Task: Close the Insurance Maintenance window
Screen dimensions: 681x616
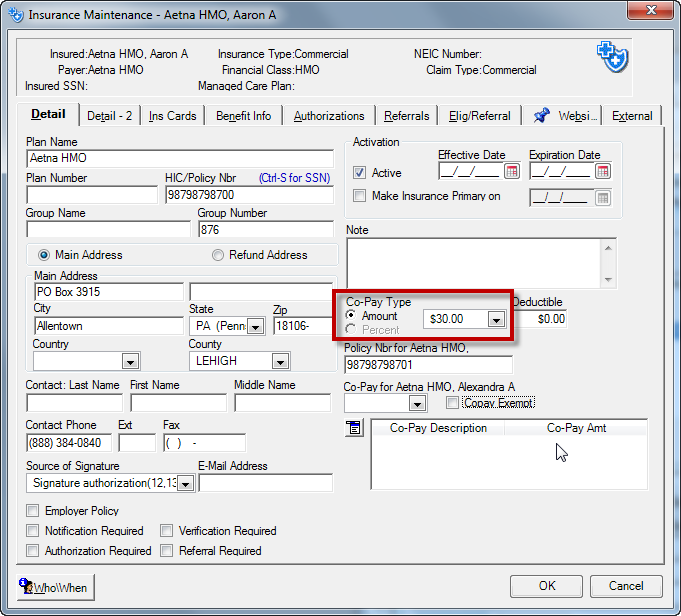Action: coord(650,10)
